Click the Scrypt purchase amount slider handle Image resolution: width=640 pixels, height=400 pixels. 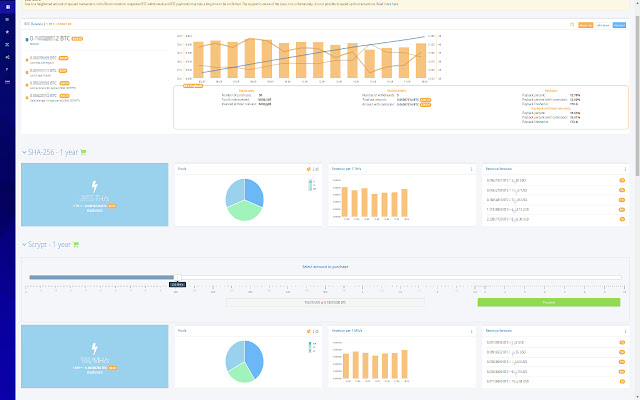[178, 278]
